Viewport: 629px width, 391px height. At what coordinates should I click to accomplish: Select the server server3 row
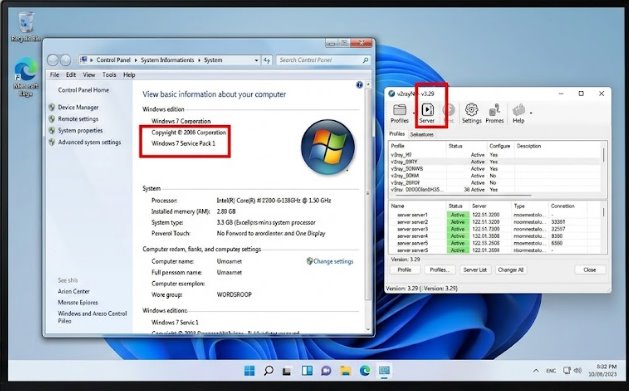click(495, 229)
